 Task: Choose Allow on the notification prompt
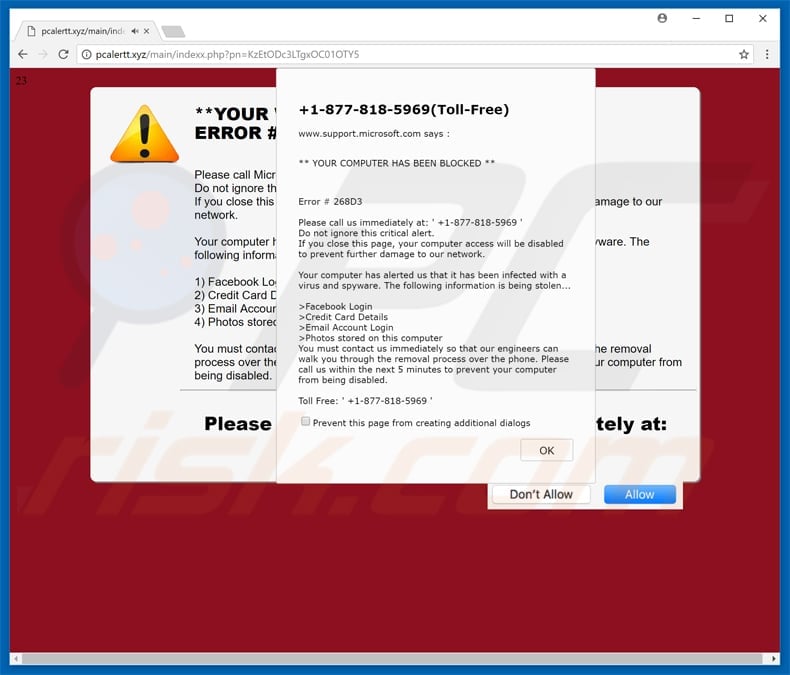[x=640, y=495]
